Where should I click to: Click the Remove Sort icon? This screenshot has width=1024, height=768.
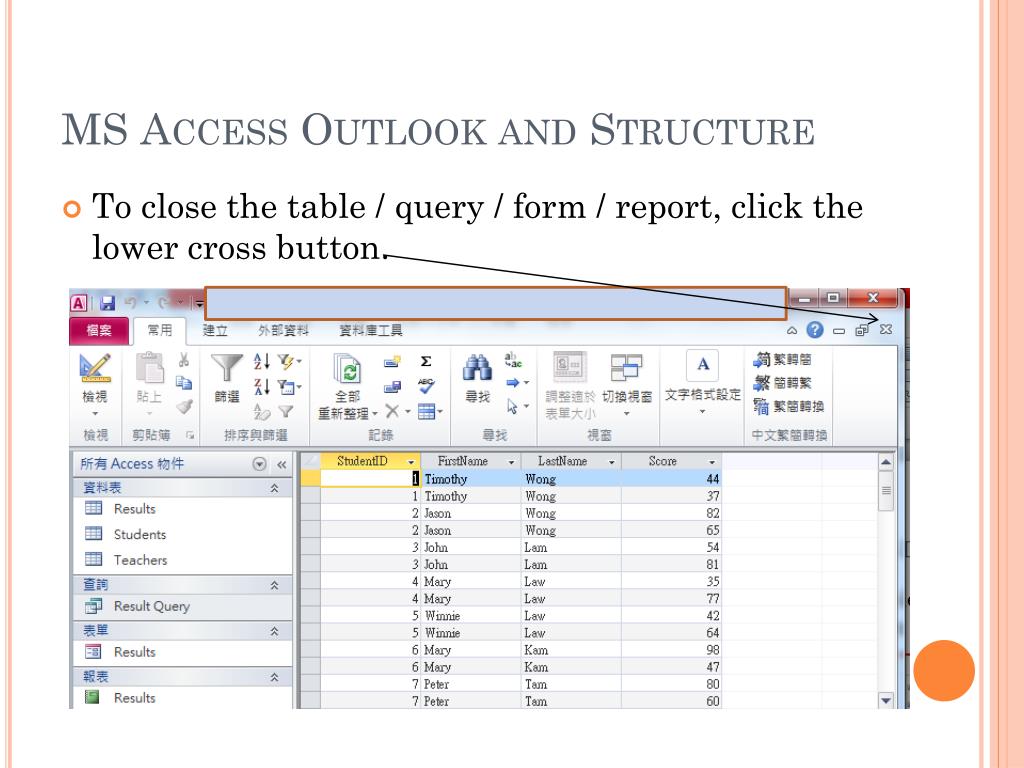click(x=261, y=411)
